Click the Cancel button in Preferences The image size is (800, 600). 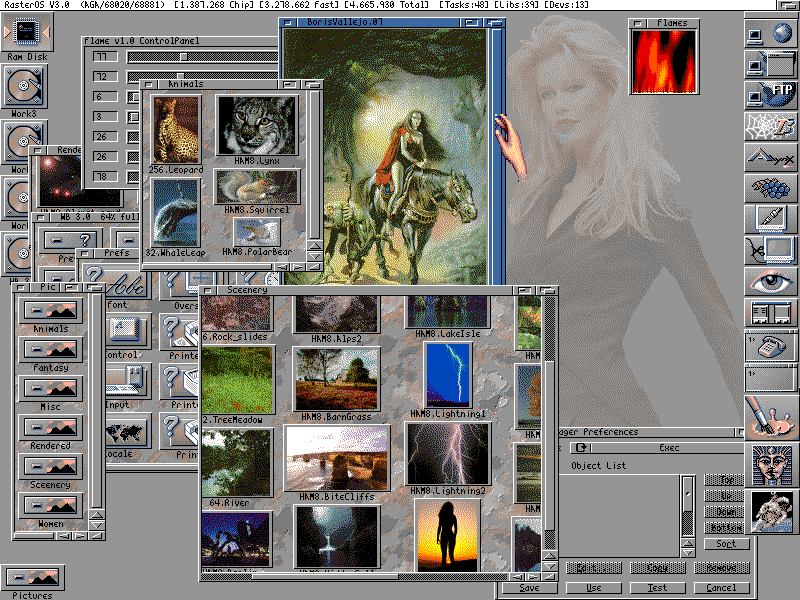click(x=721, y=588)
